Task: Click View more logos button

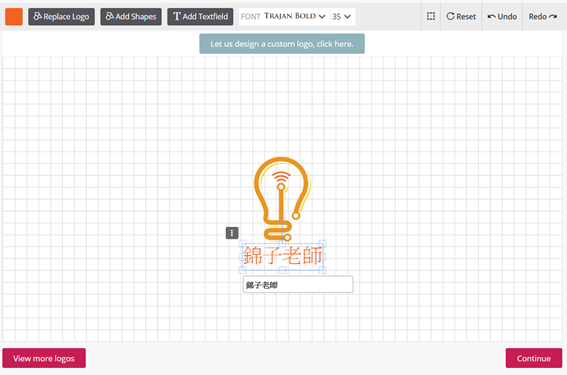Action: (44, 358)
